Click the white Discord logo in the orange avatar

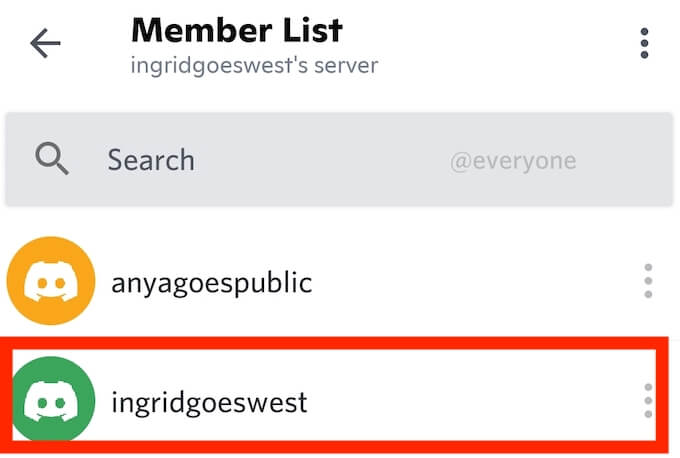50,284
